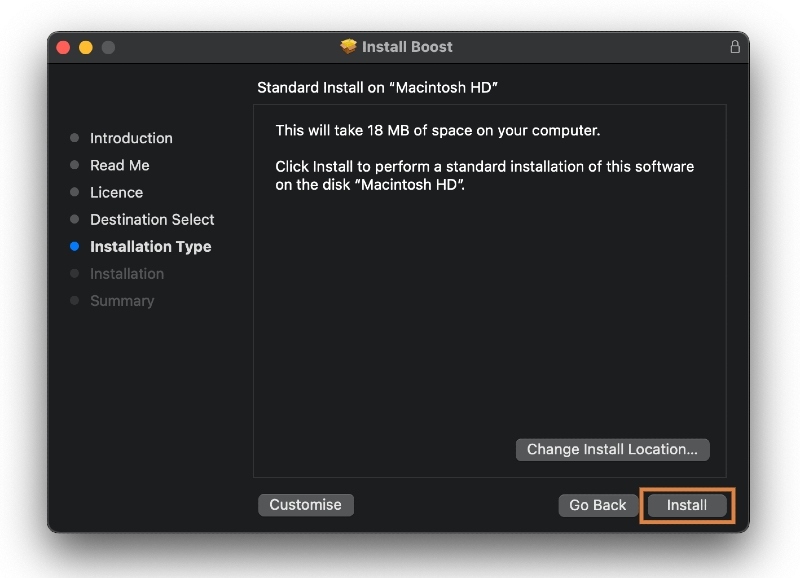Viewport: 800px width, 578px height.
Task: Go to the Licence step
Action: click(x=116, y=192)
